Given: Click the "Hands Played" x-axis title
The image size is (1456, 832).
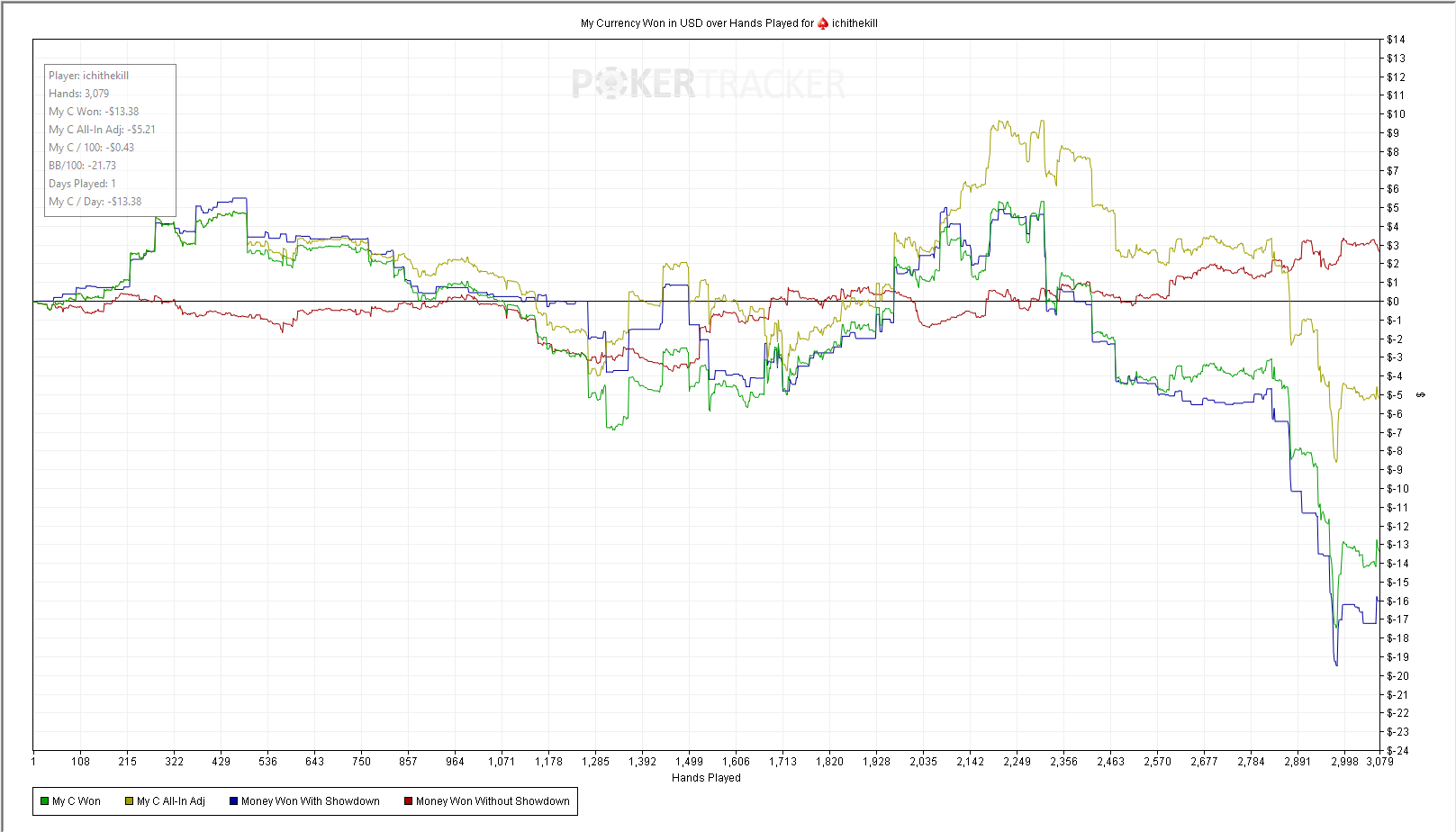Looking at the screenshot, I should pyautogui.click(x=706, y=778).
